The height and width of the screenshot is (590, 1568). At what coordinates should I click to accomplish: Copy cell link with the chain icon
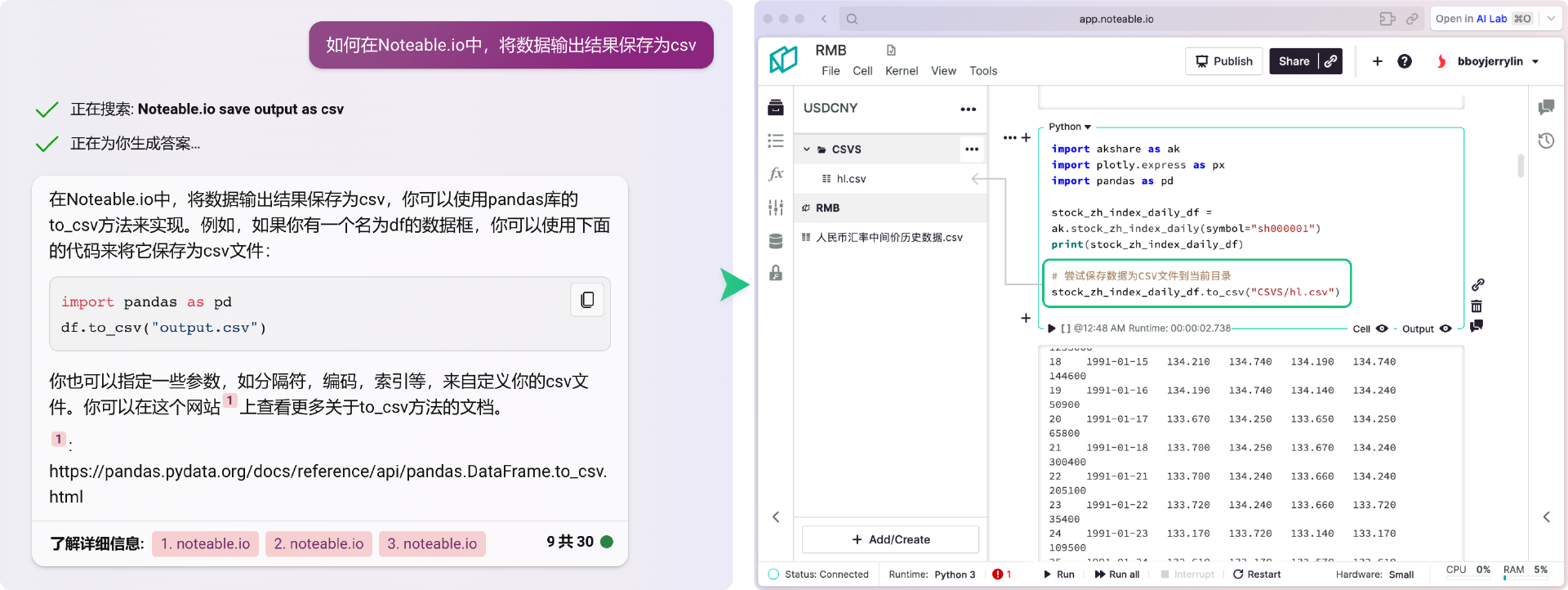pos(1477,285)
